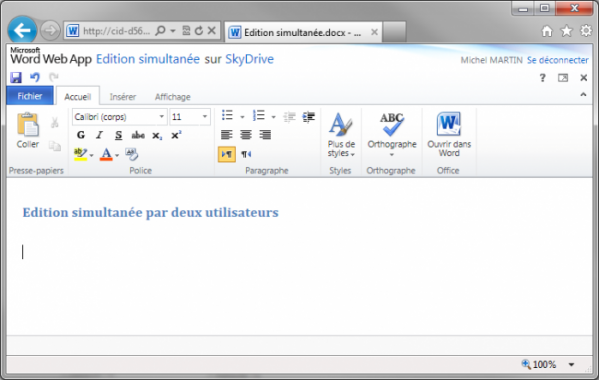Open highlight color dropdown arrow
This screenshot has height=380, width=599.
91,155
